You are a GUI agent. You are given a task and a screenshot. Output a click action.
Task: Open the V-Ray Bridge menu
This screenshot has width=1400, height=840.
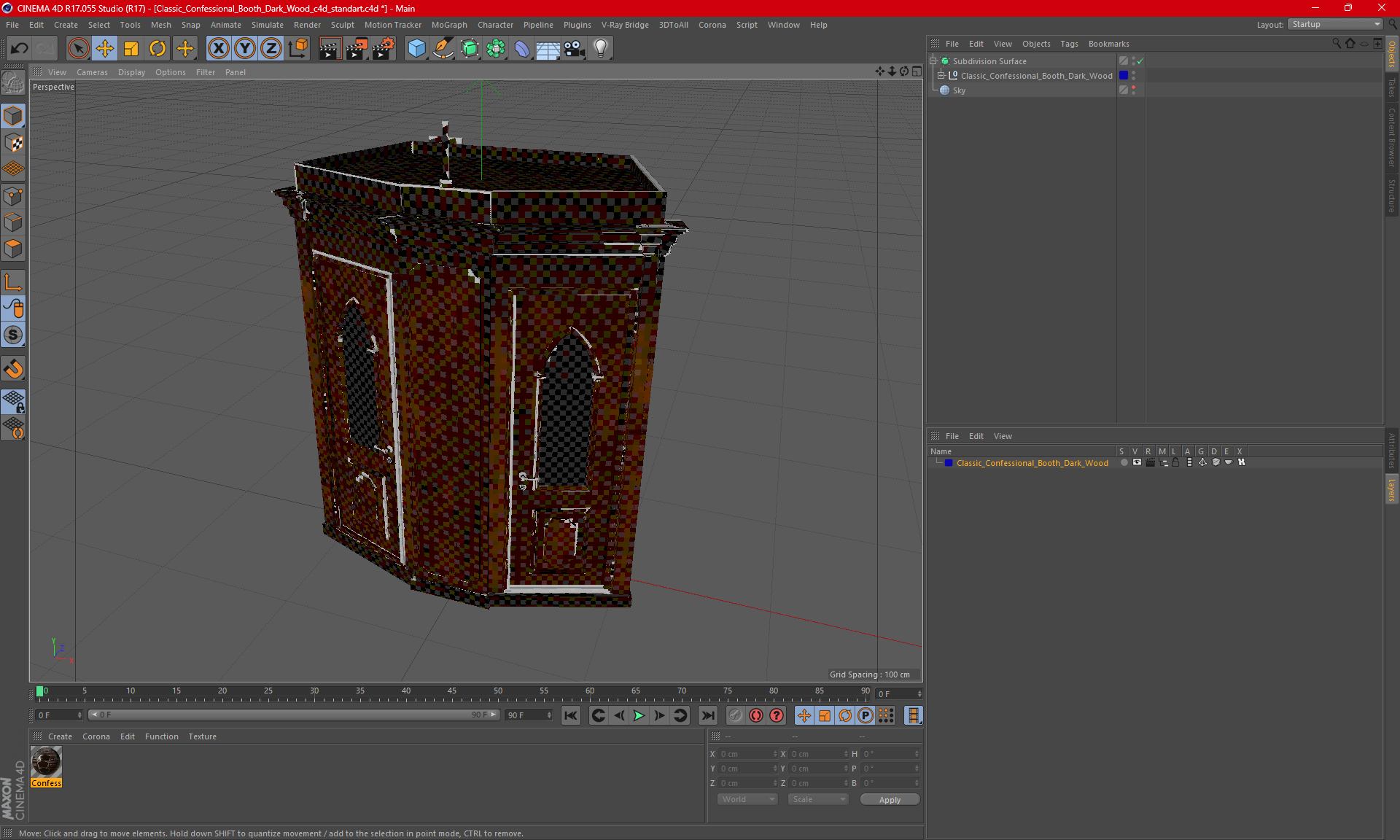pyautogui.click(x=625, y=25)
